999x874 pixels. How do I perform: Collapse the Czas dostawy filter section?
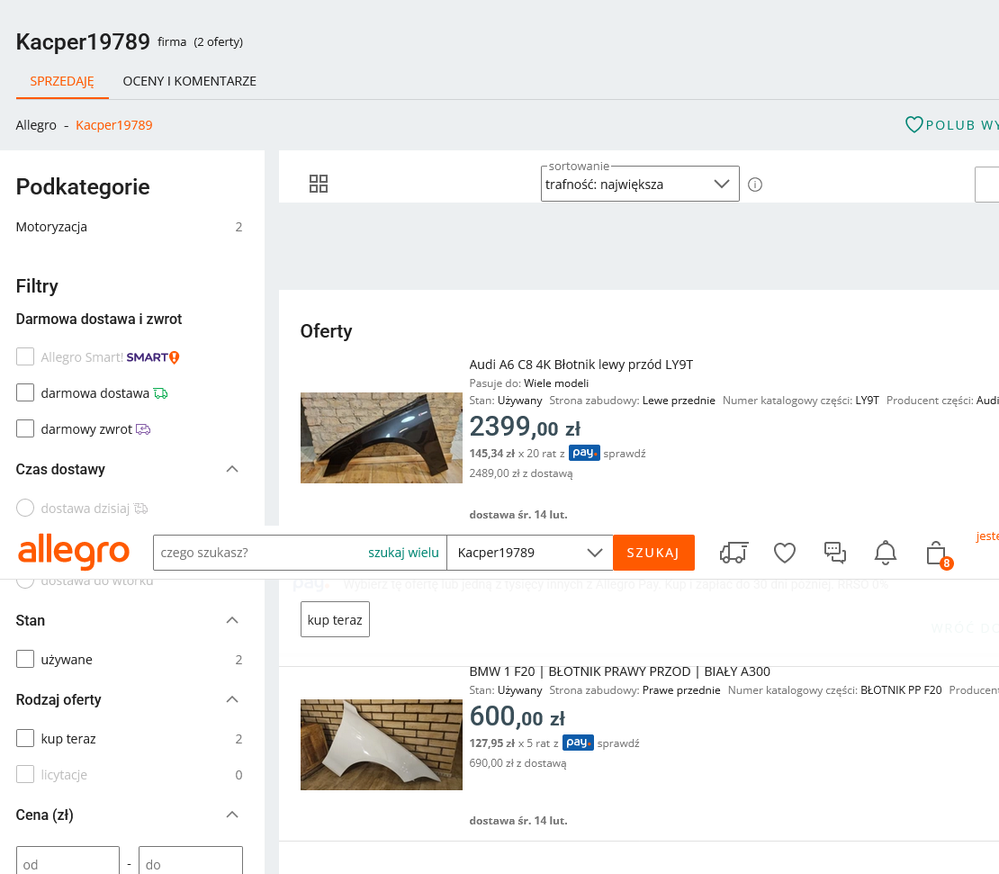(x=232, y=469)
